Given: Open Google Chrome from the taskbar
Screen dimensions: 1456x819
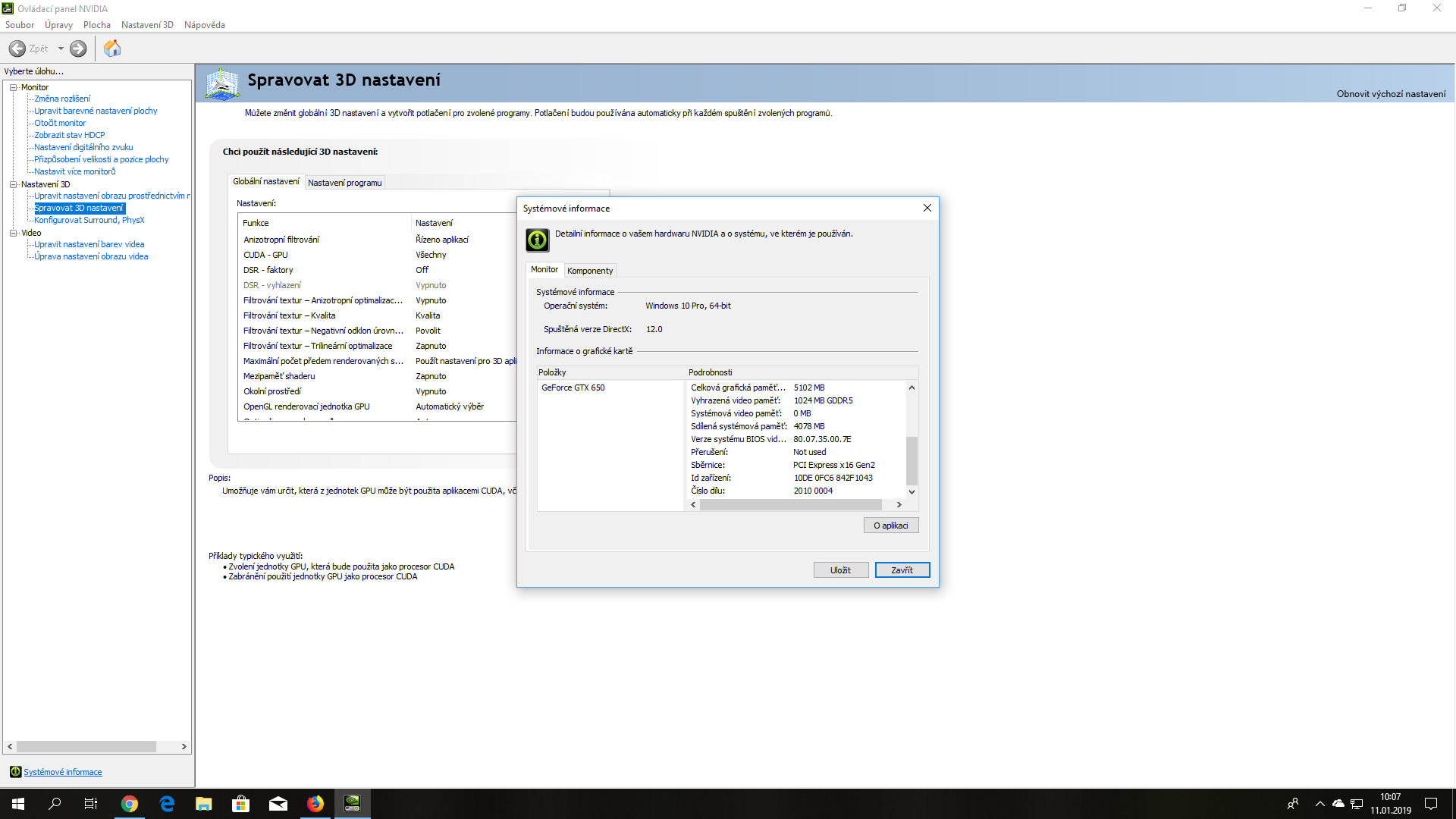Looking at the screenshot, I should tap(130, 804).
